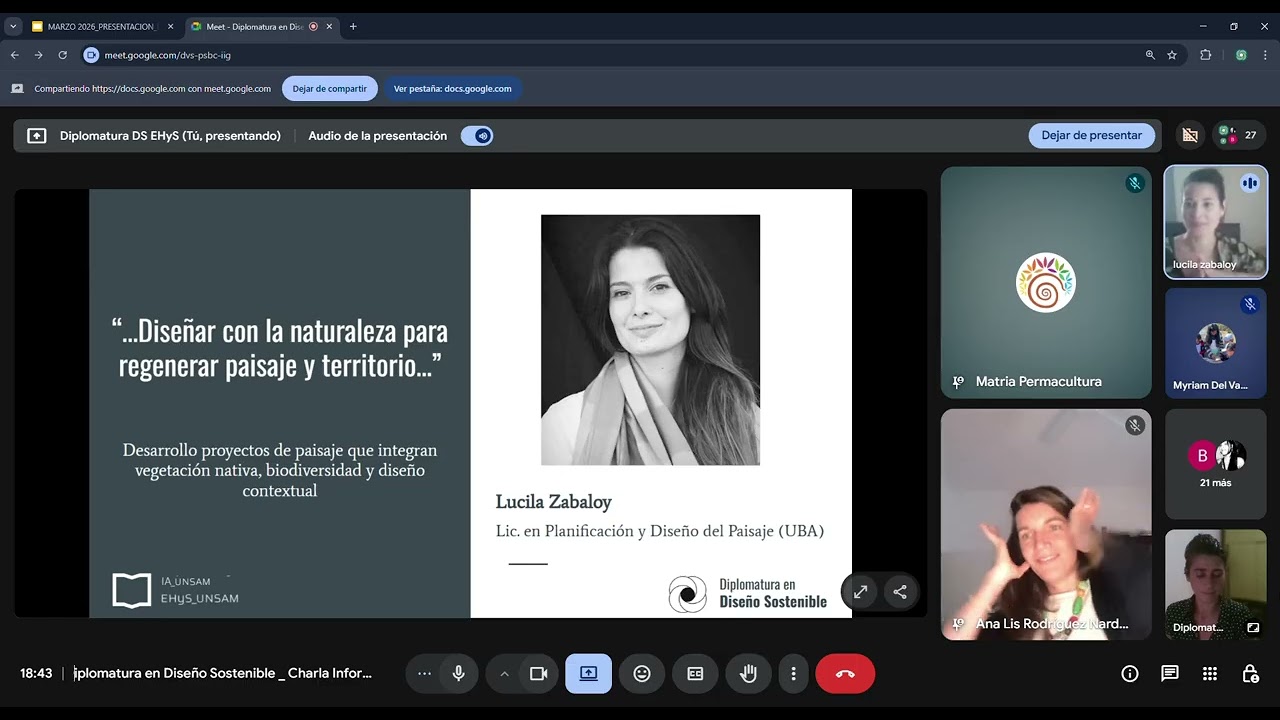Open the activities grid icon

point(1210,674)
